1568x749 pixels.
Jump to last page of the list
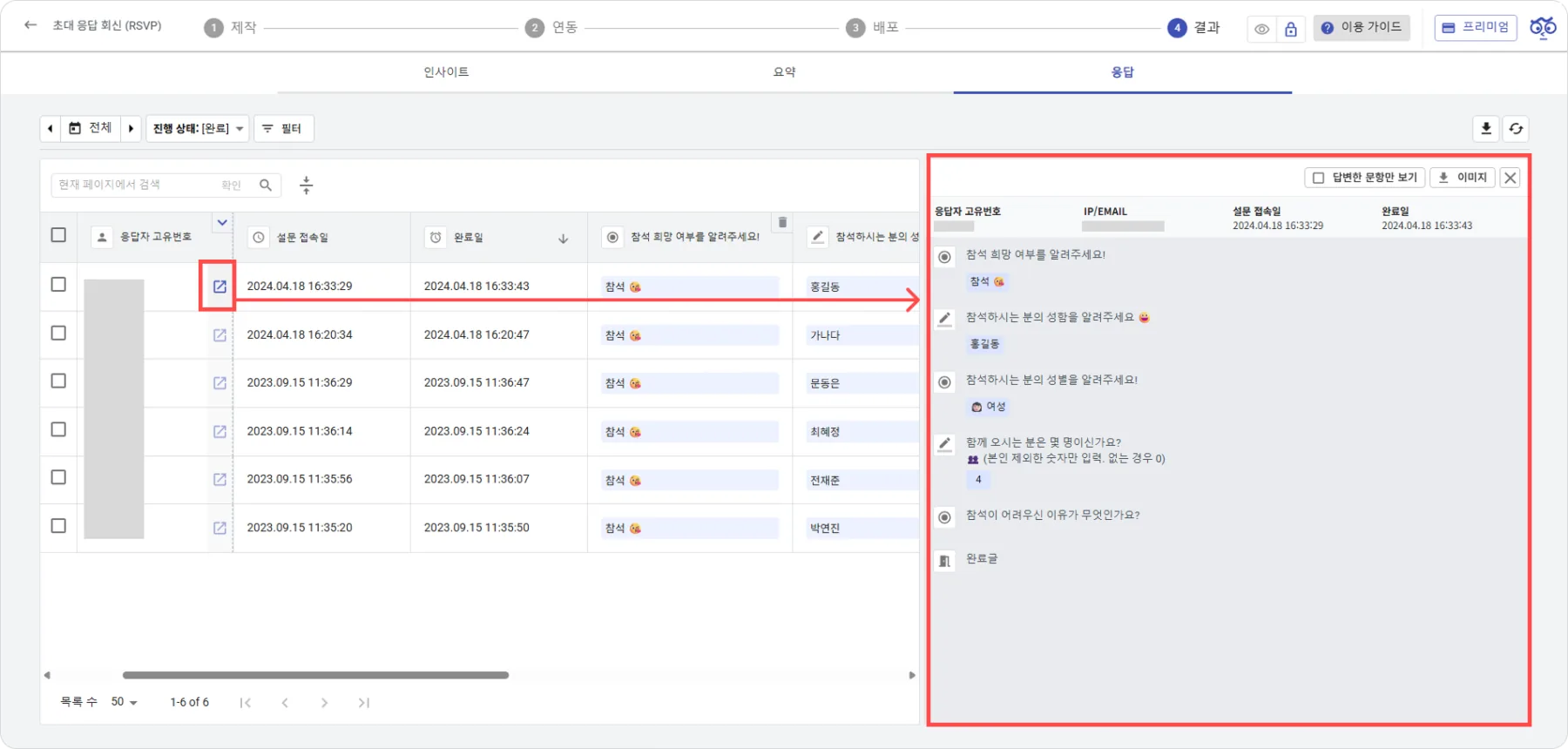click(x=364, y=703)
